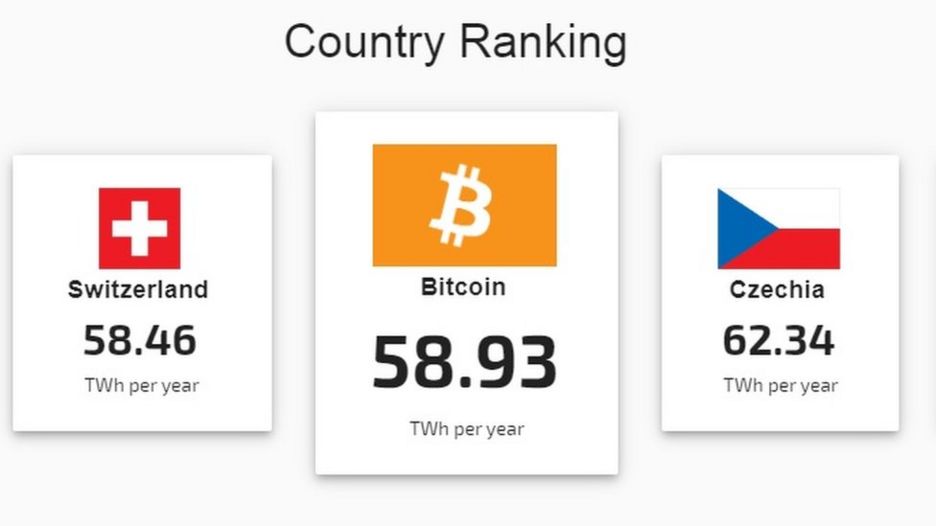Open the Switzerland ranking card
The height and width of the screenshot is (526, 936).
tap(142, 293)
